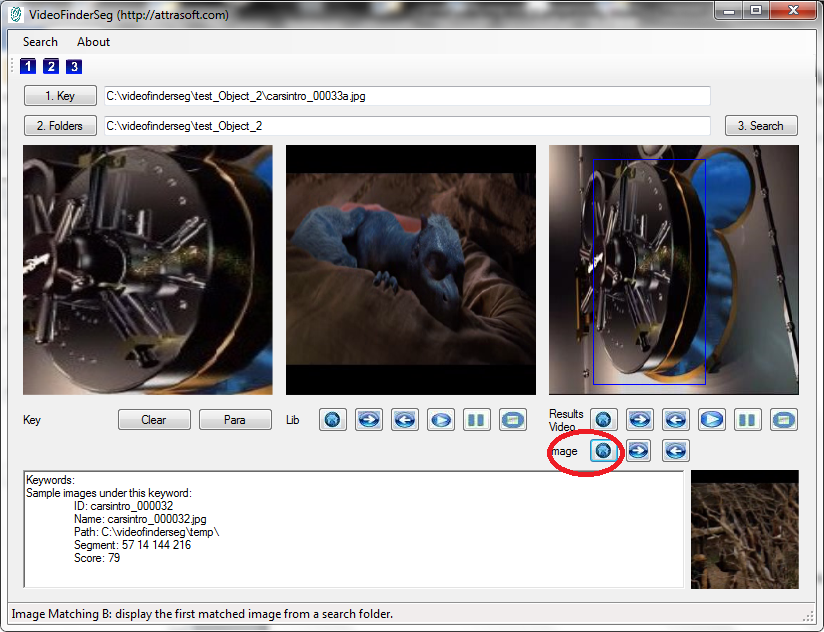
Task: Play the Results Video
Action: tap(712, 420)
